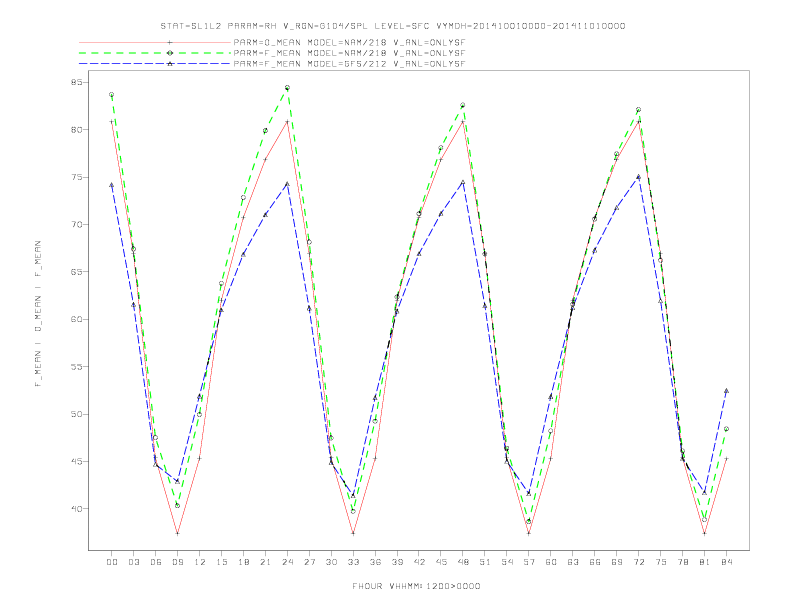Click green circle data point at hour 00
The height and width of the screenshot is (612, 792).
[x=112, y=94]
